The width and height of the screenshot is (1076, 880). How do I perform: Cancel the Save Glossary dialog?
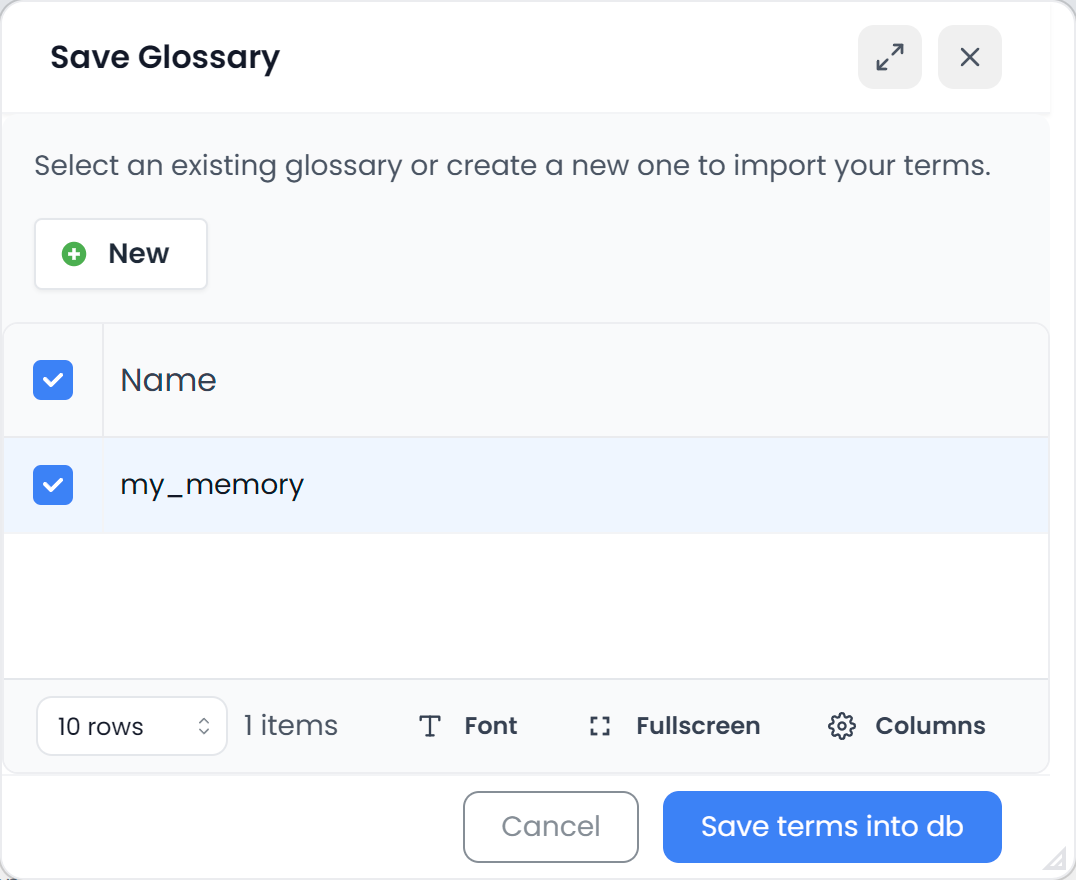[550, 827]
